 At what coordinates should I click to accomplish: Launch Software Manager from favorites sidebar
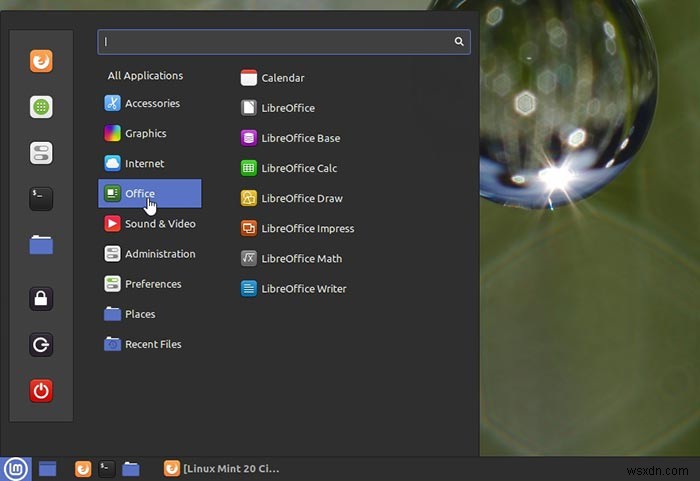tap(41, 107)
